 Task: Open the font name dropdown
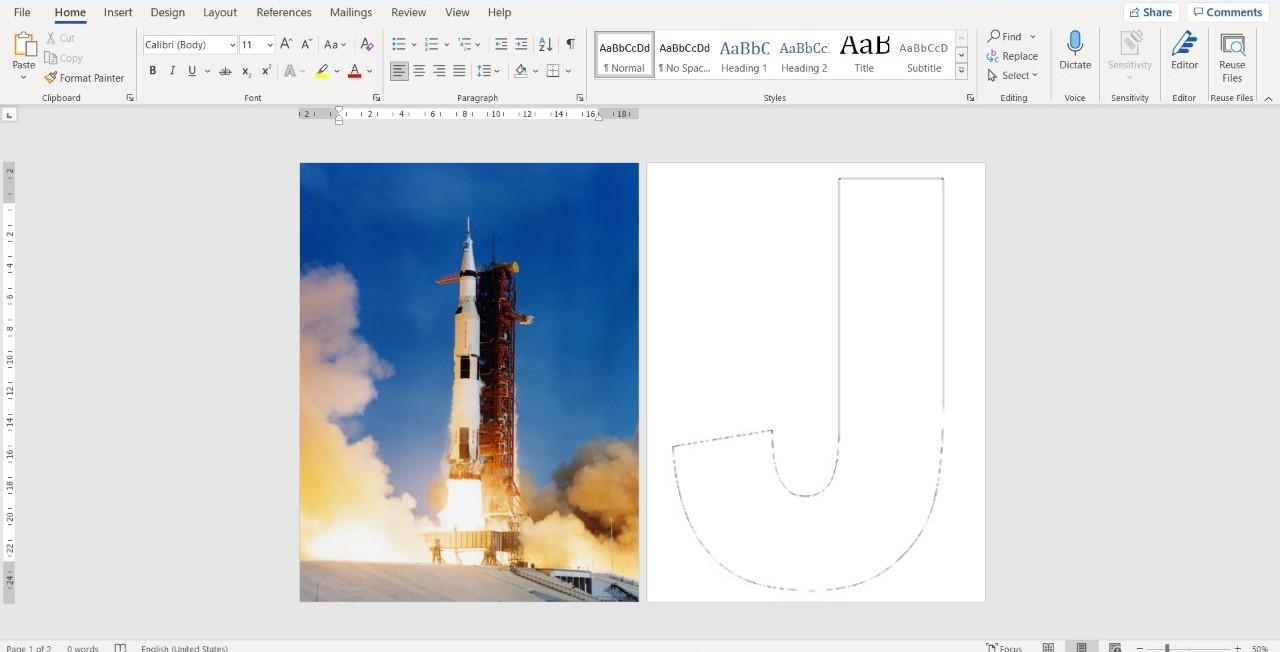233,45
